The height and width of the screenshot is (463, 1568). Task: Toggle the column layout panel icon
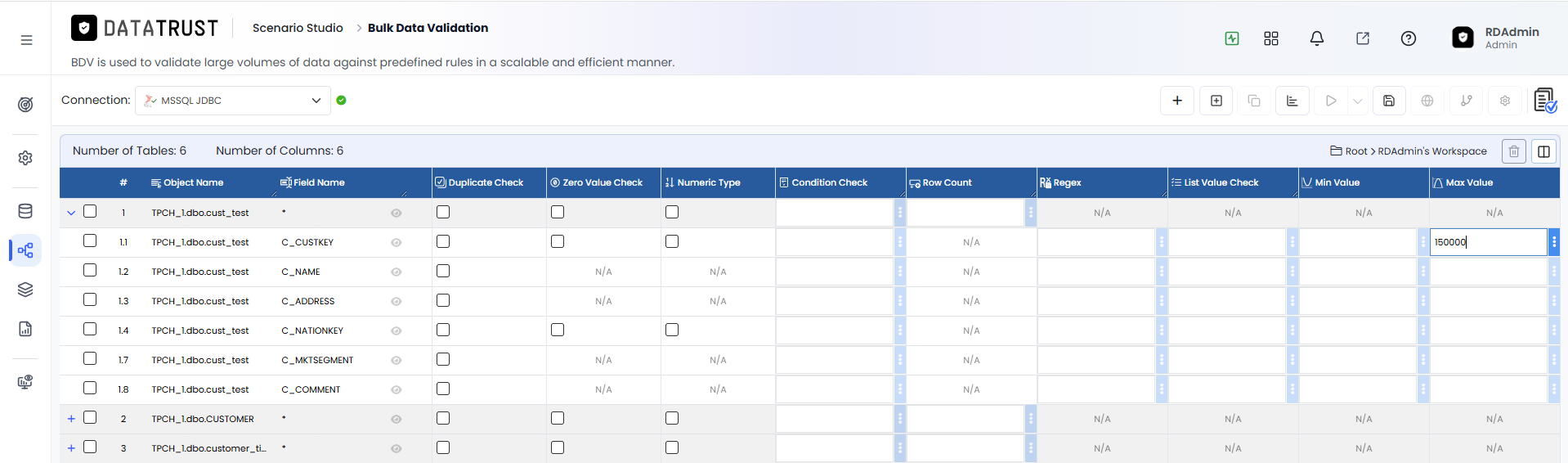1543,151
